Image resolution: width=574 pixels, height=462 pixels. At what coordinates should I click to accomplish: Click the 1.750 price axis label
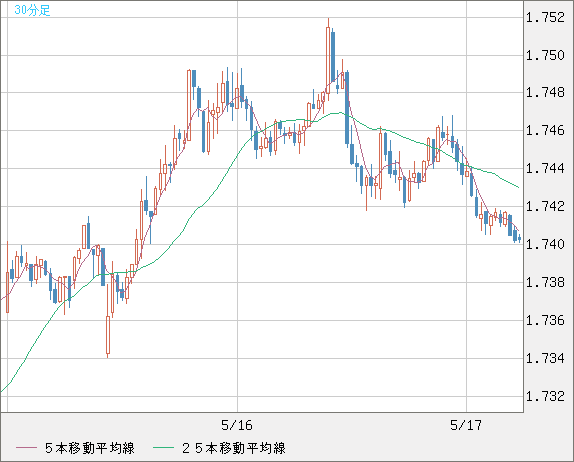[545, 56]
